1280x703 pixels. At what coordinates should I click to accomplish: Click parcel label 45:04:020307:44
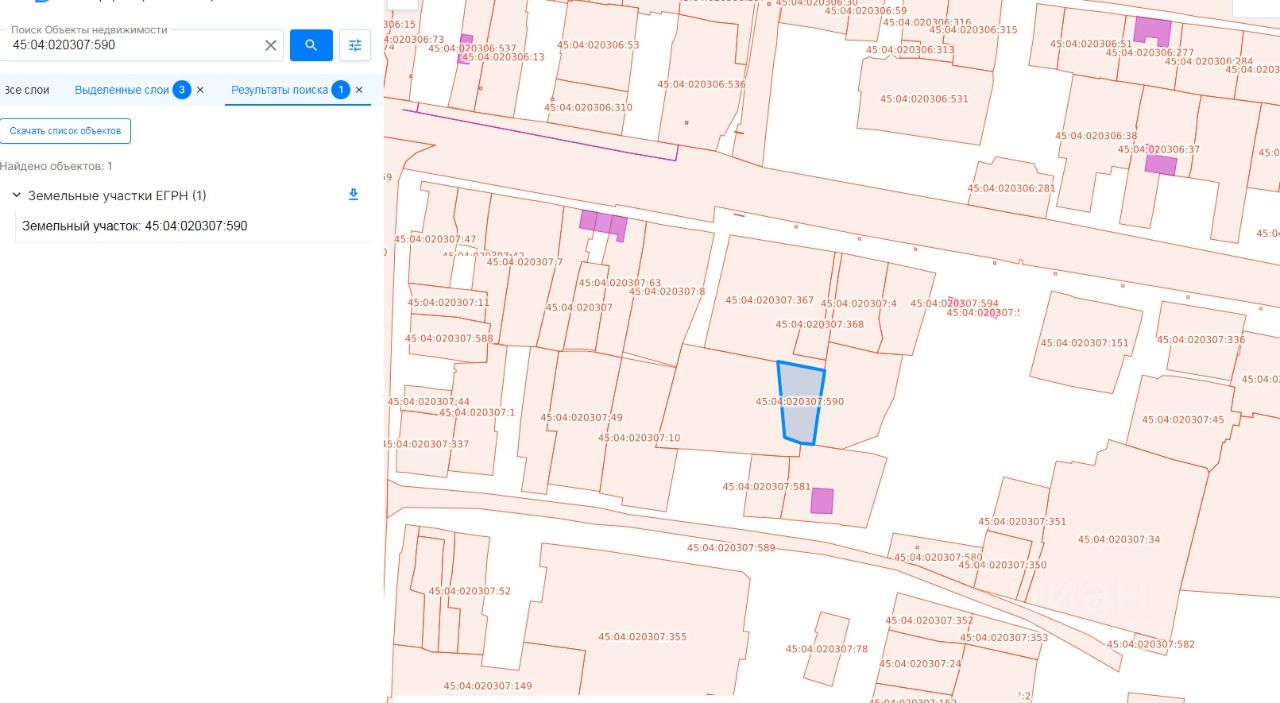429,402
